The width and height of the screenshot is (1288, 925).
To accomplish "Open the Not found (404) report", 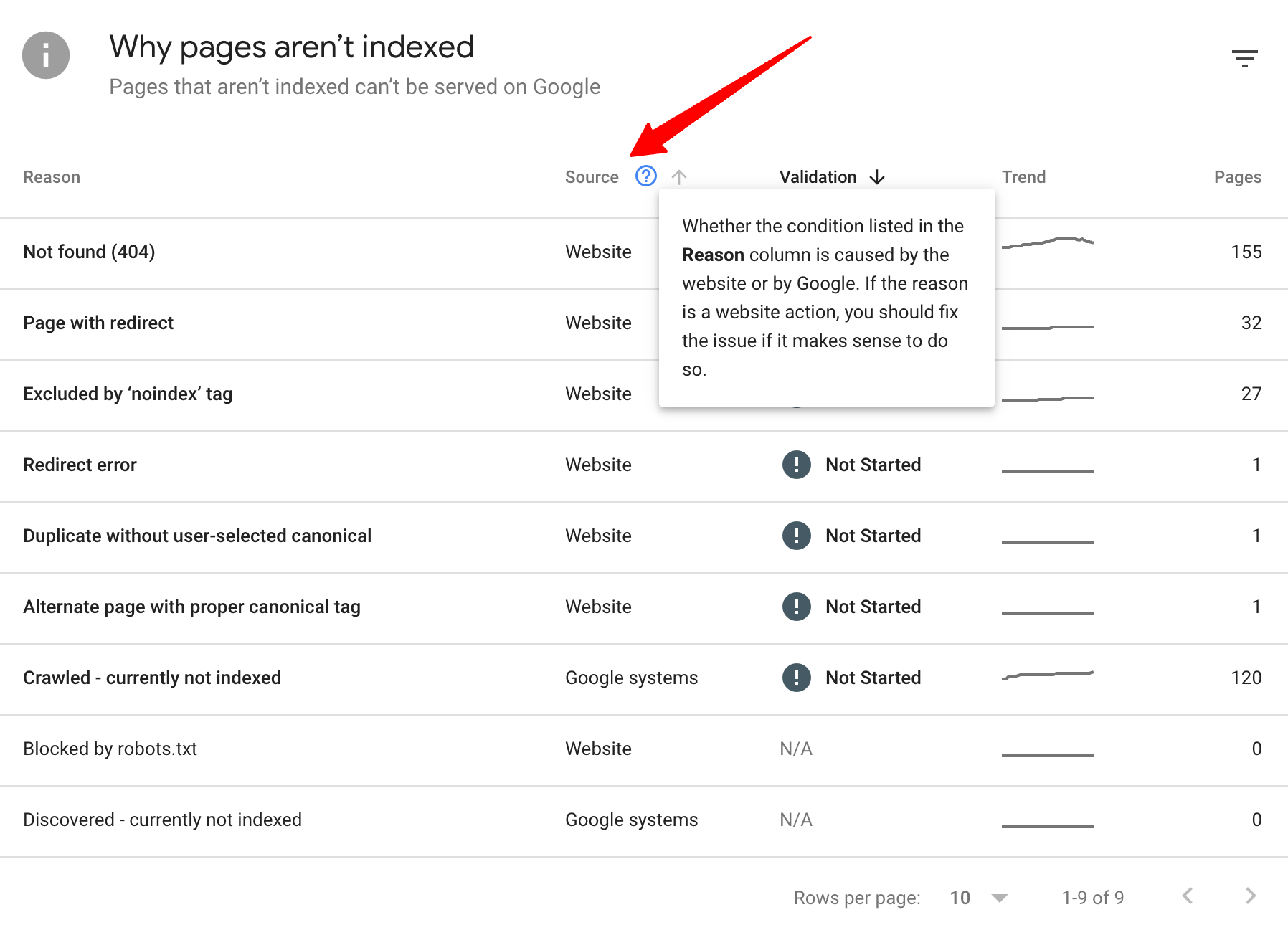I will click(88, 252).
